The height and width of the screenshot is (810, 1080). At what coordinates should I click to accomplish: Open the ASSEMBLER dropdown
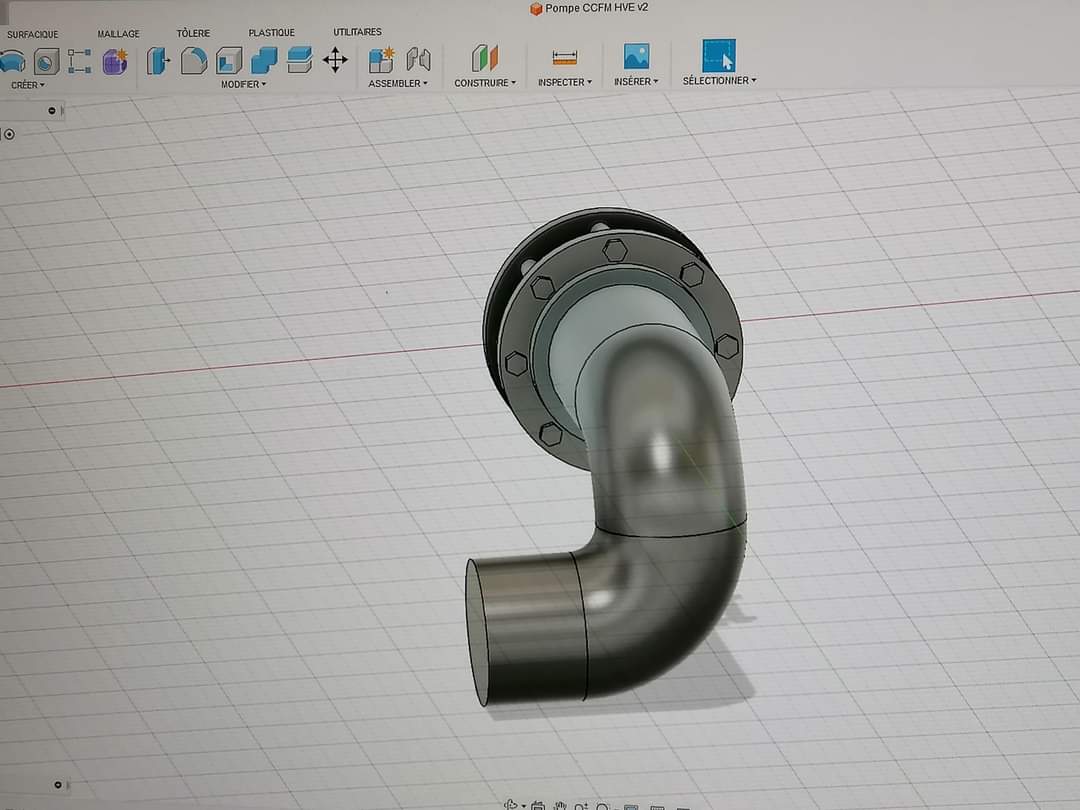click(x=397, y=83)
